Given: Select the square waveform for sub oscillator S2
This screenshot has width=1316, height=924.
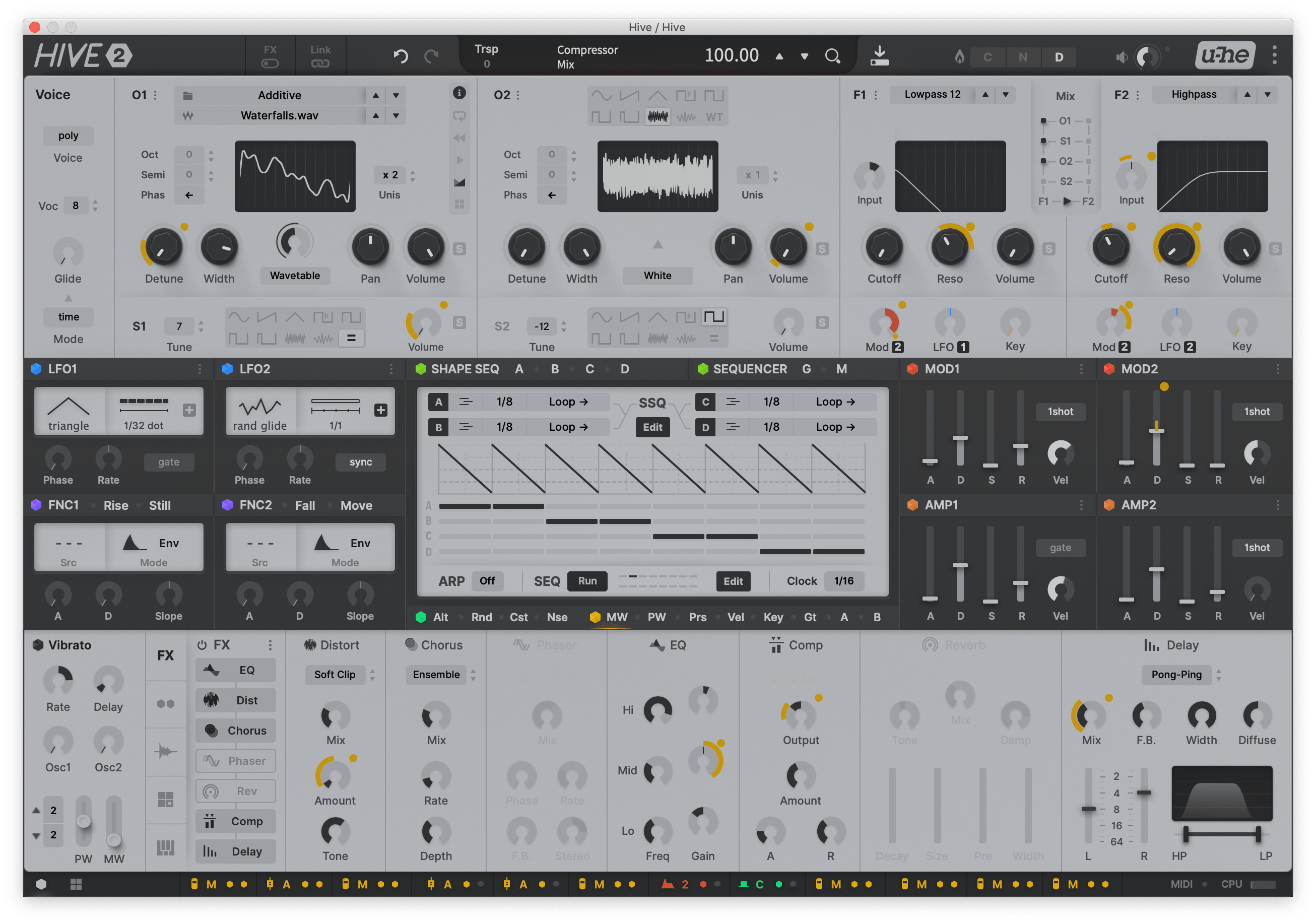Looking at the screenshot, I should [x=713, y=317].
